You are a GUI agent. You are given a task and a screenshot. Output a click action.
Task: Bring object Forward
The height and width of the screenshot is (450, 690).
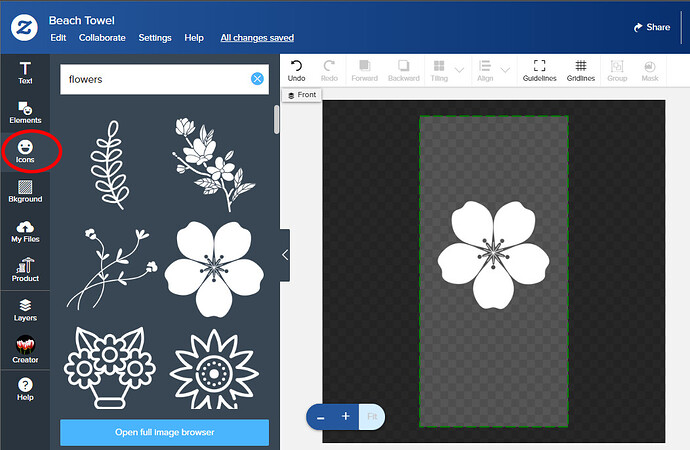pos(364,71)
